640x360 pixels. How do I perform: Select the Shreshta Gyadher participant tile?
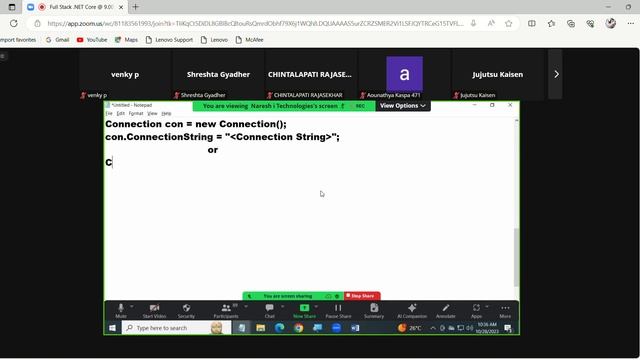218,74
